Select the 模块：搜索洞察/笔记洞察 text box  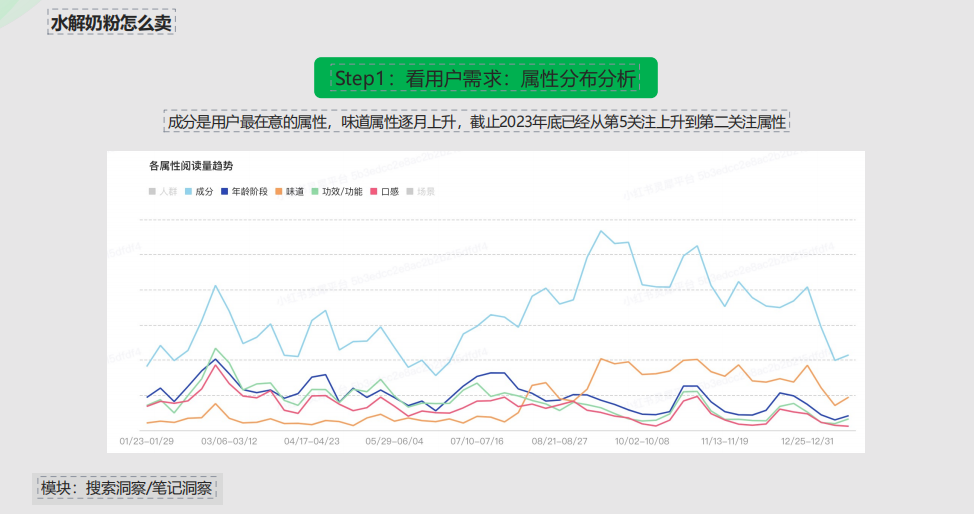[x=127, y=488]
